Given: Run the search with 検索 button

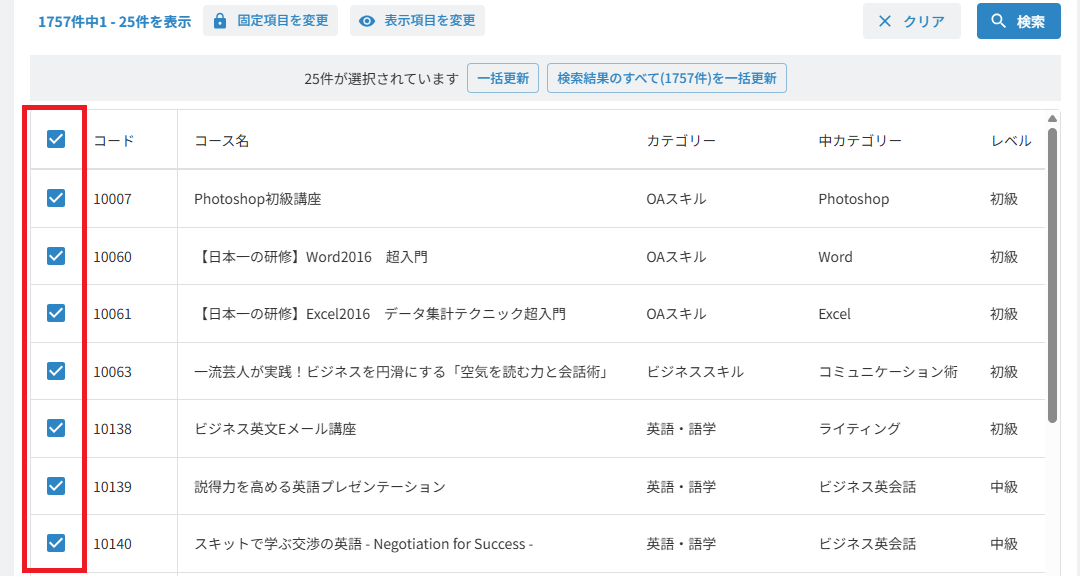Looking at the screenshot, I should [x=1019, y=21].
